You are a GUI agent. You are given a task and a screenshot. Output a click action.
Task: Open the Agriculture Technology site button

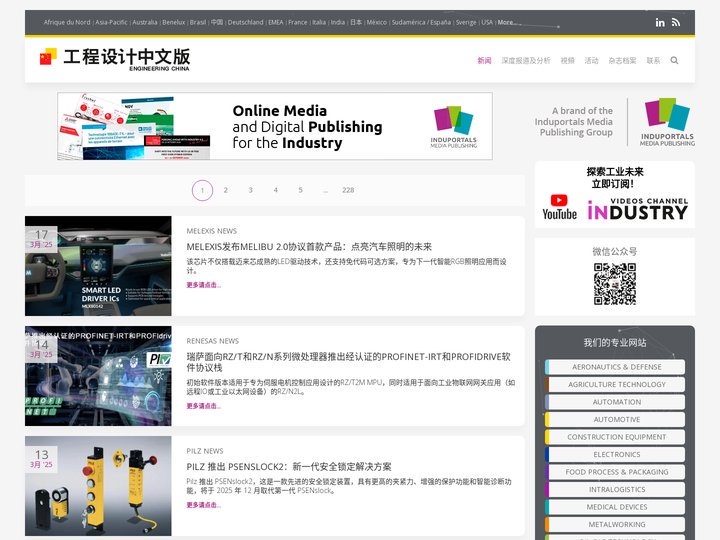(615, 384)
